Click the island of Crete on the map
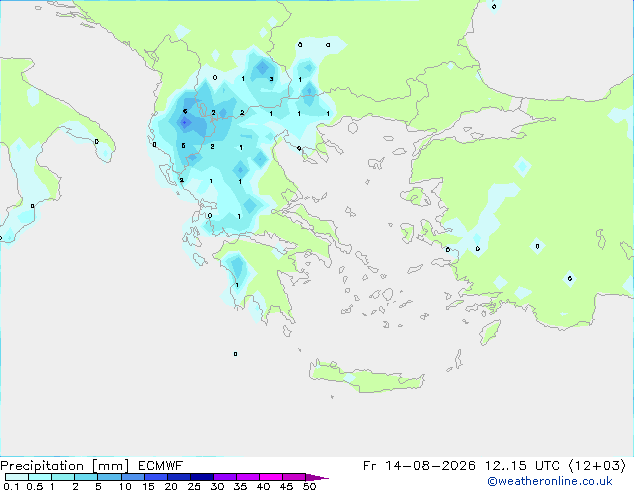The width and height of the screenshot is (634, 490). pos(366,377)
